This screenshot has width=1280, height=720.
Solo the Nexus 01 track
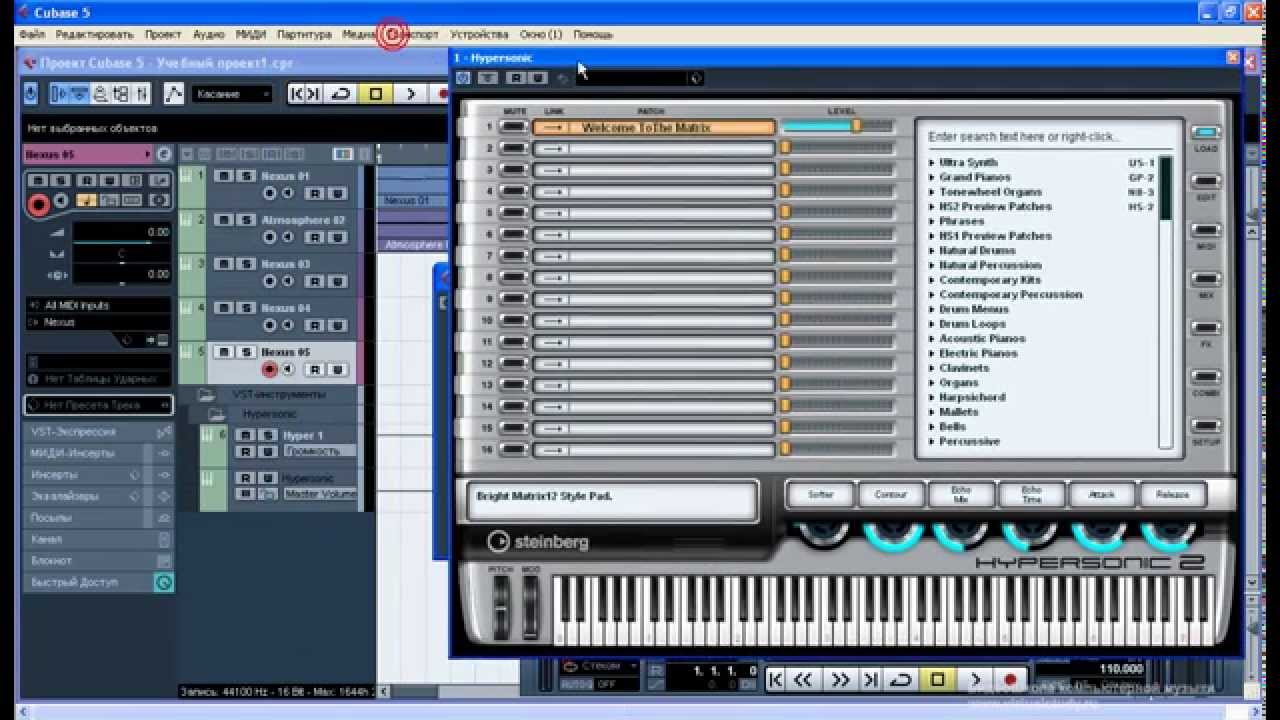click(246, 176)
